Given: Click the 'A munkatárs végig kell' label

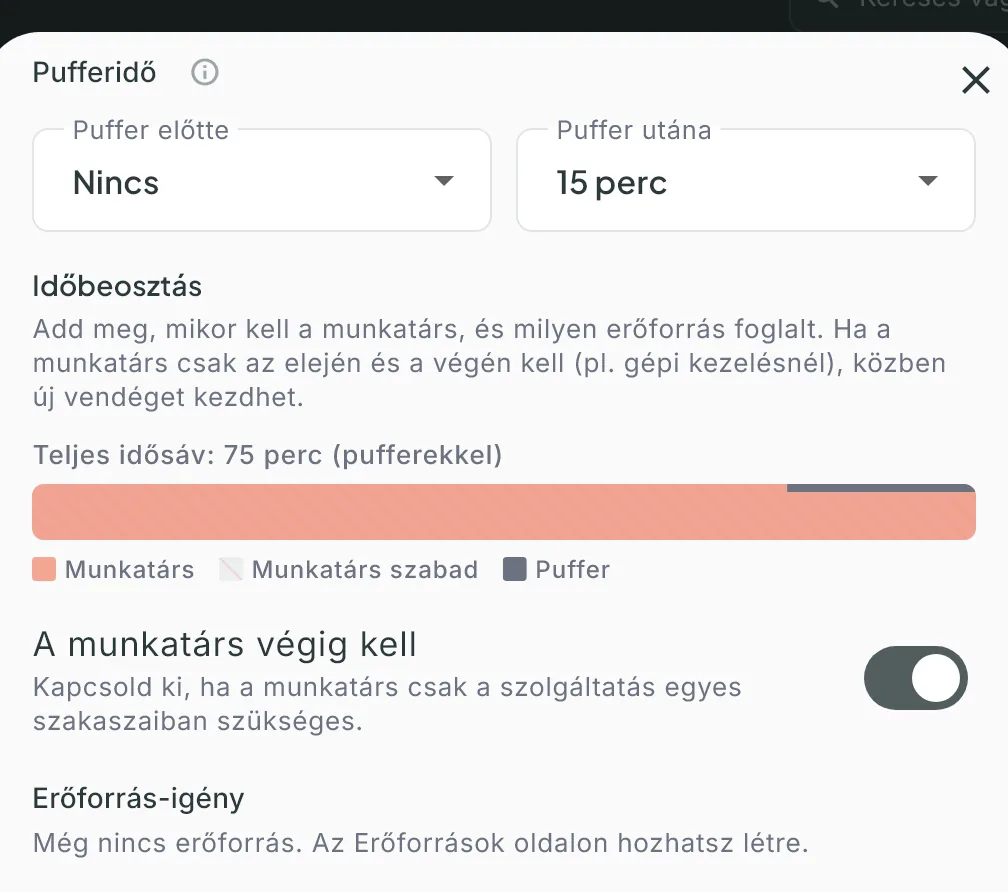Looking at the screenshot, I should (x=225, y=644).
